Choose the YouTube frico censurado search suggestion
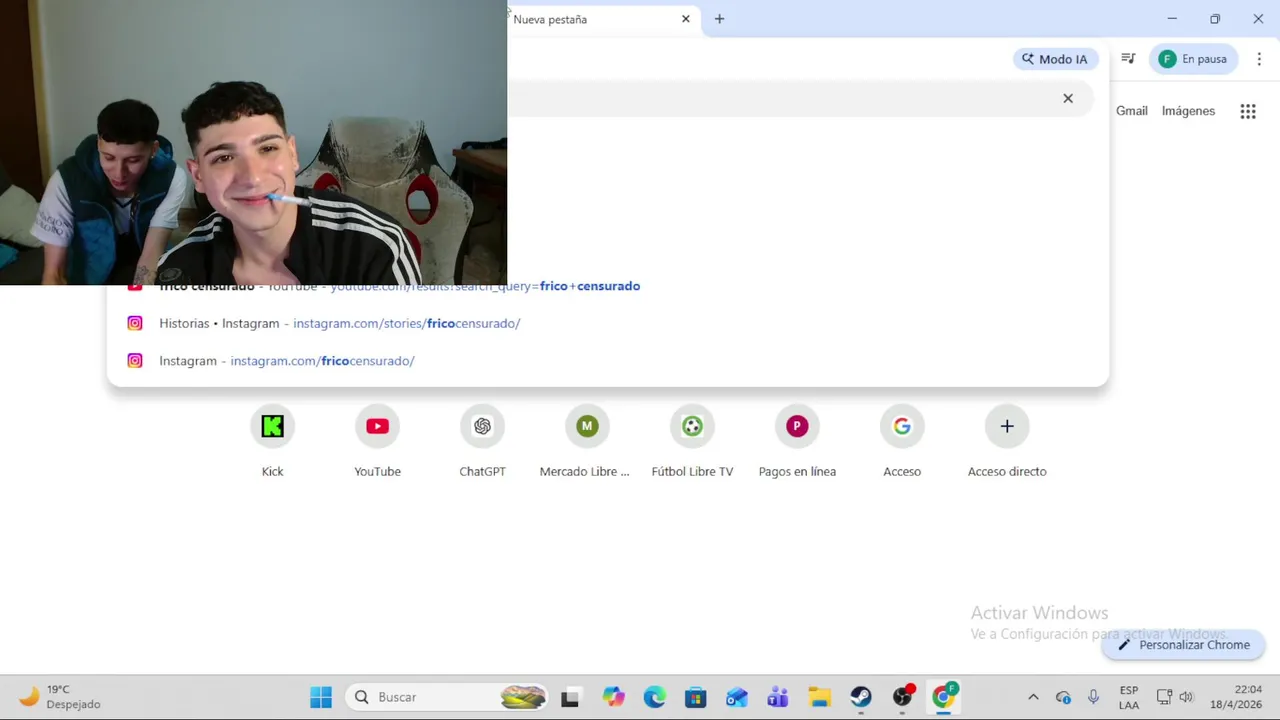1280x720 pixels. click(608, 289)
